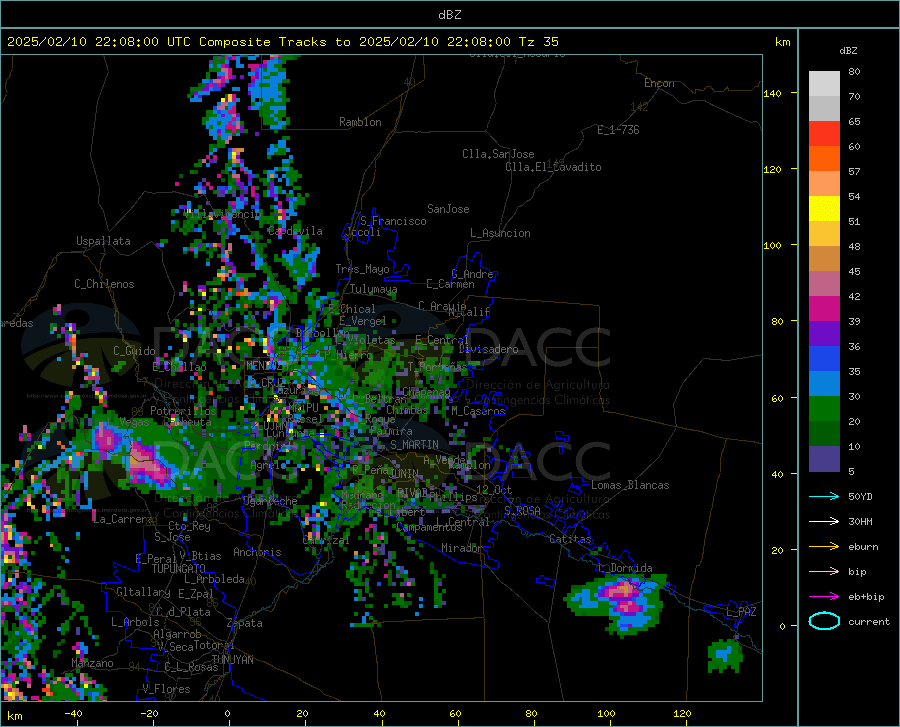The image size is (900, 727).
Task: Click the Zapata label
Action: point(245,623)
